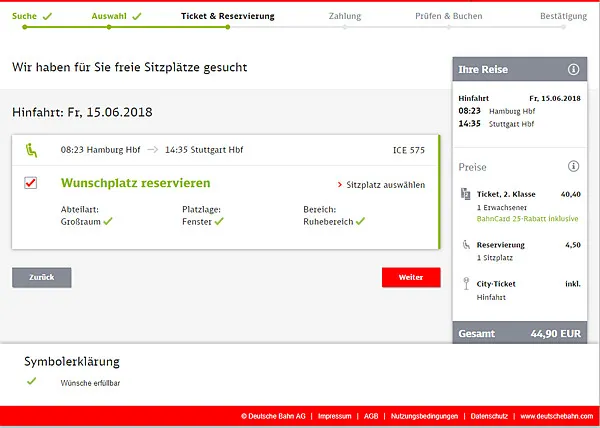This screenshot has height=428, width=600.
Task: Click the City-Ticket stop sign icon
Action: click(x=466, y=284)
